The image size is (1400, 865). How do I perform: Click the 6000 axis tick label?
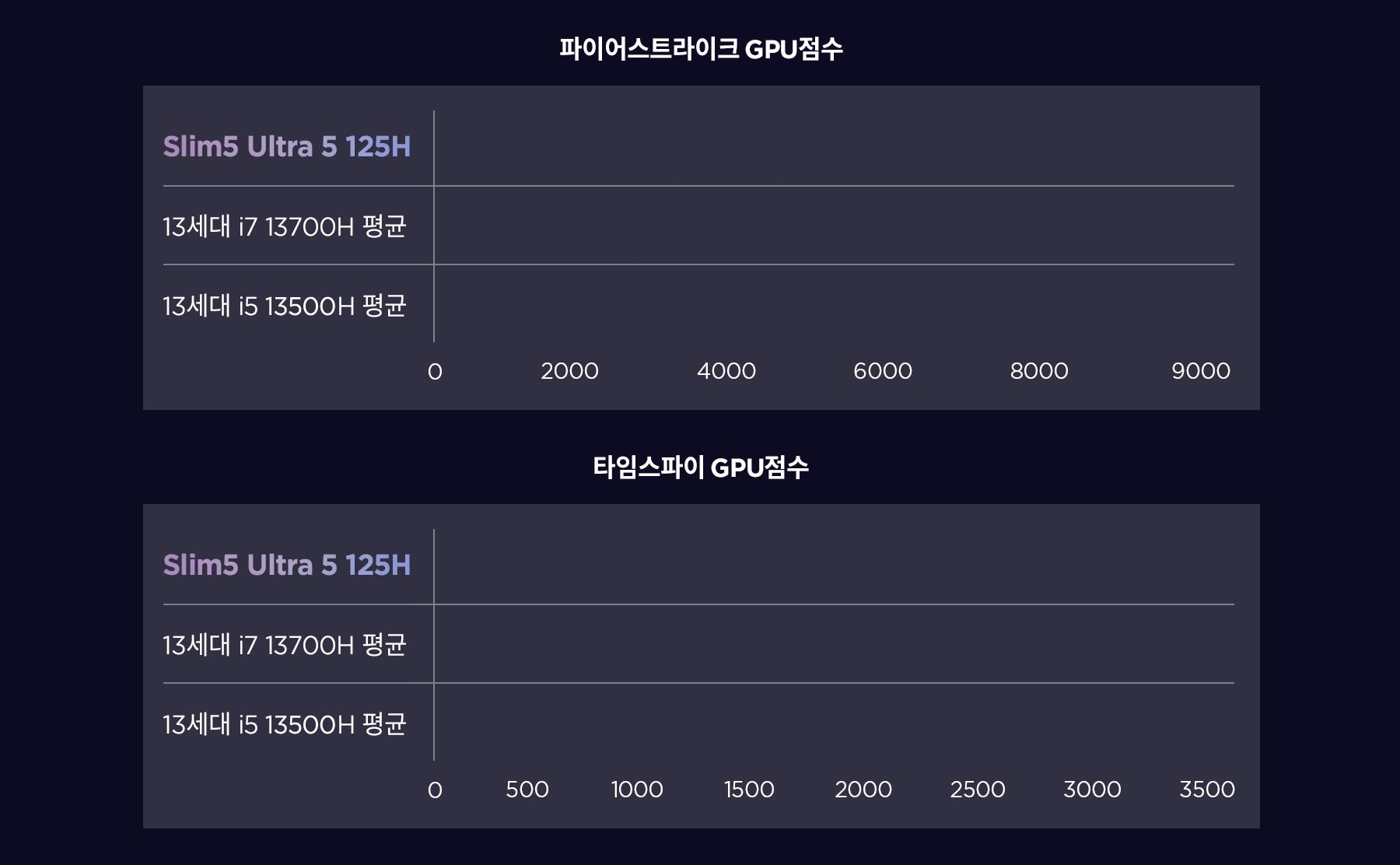pos(883,371)
